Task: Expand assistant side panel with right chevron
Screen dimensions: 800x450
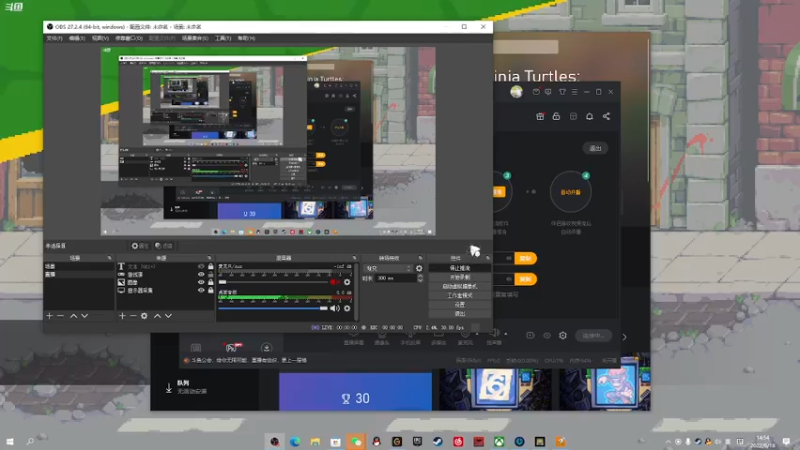Action: point(624,337)
